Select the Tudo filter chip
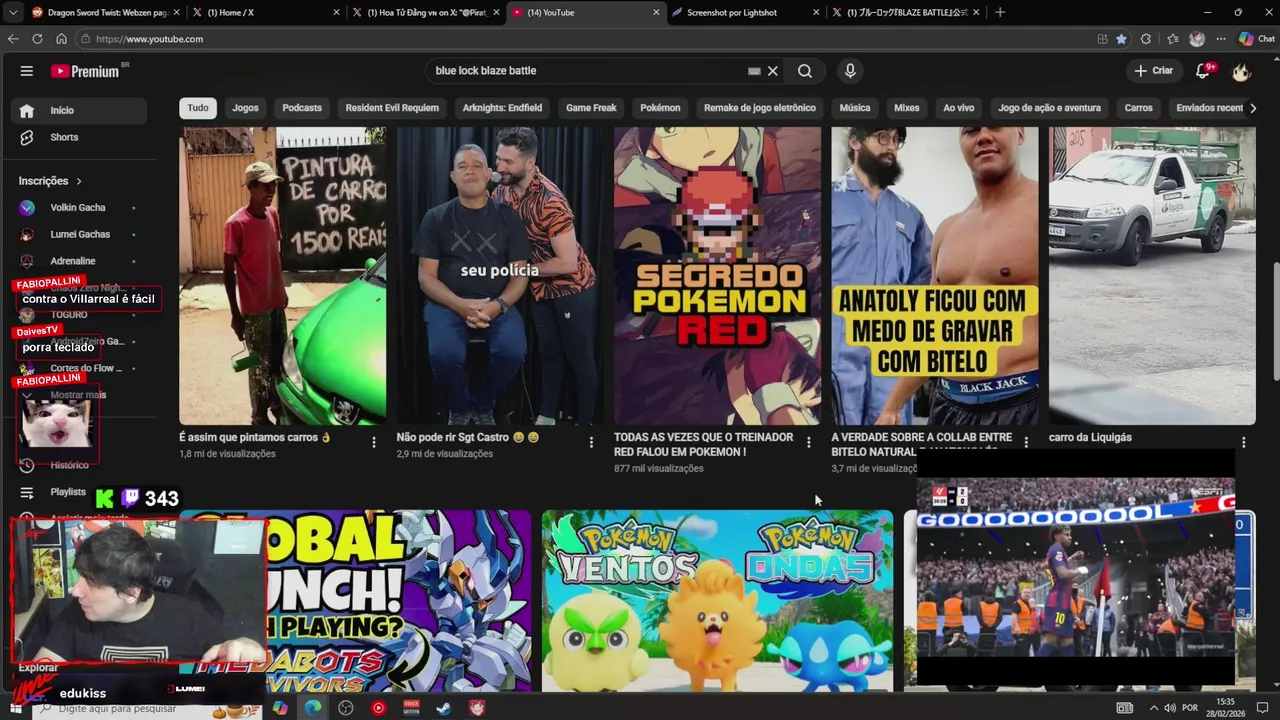Screen dimensions: 1280x720 tap(198, 108)
